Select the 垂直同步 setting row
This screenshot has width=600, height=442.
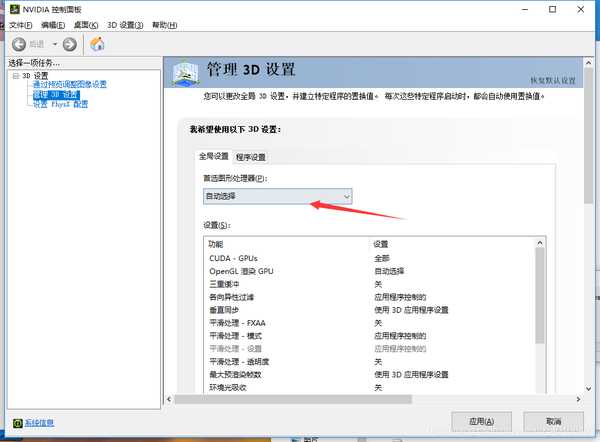tap(369, 310)
